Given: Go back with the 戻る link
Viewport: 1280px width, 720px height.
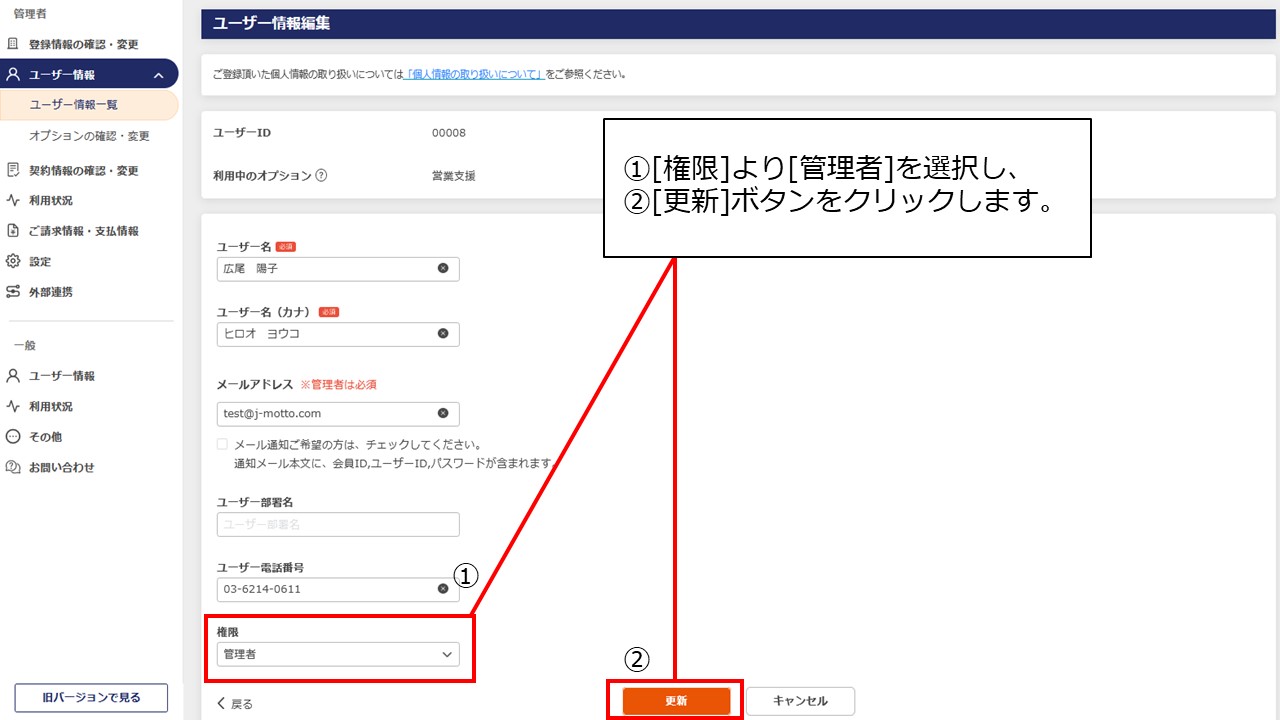Looking at the screenshot, I should coord(235,703).
